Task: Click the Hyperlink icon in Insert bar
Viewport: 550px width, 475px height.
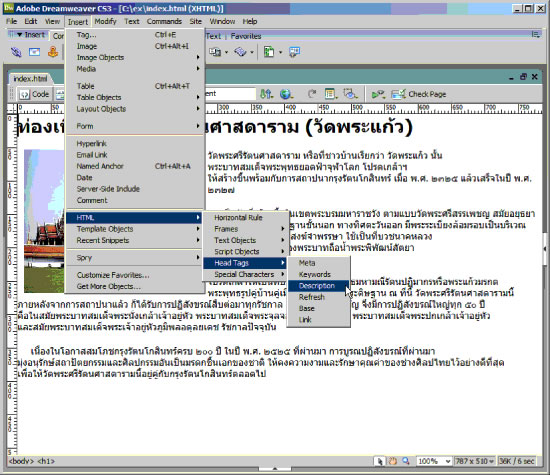Action: pyautogui.click(x=16, y=52)
